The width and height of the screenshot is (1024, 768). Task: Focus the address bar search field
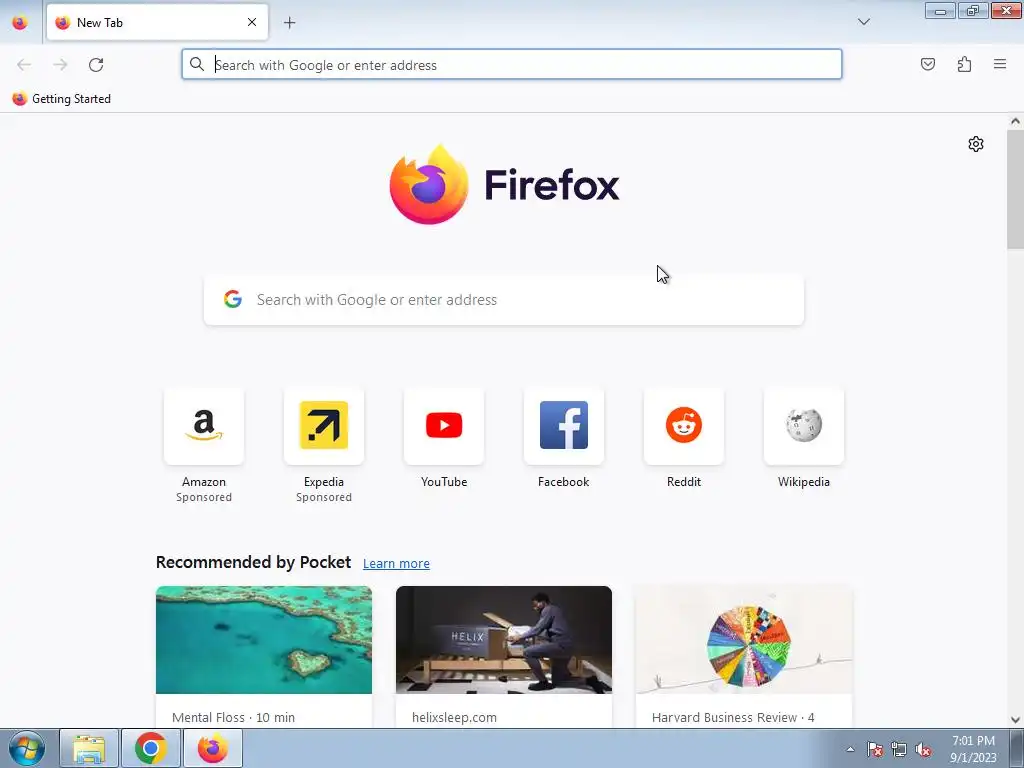[x=512, y=65]
